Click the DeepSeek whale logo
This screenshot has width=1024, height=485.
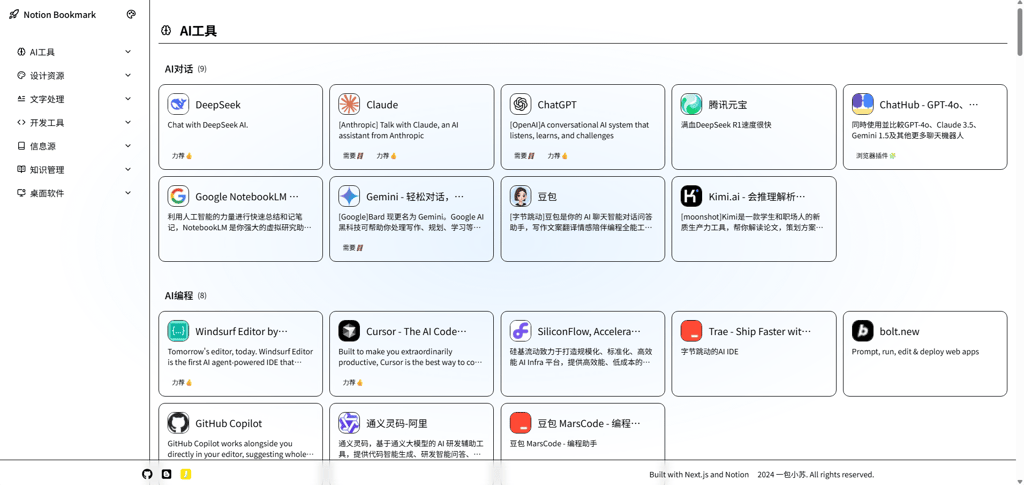point(178,104)
